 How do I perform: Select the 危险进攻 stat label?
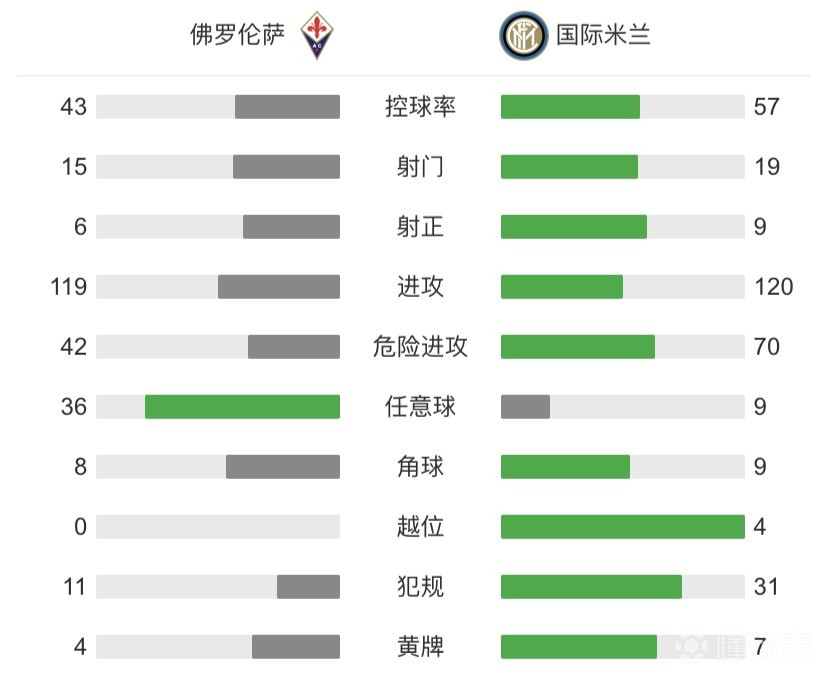[420, 347]
